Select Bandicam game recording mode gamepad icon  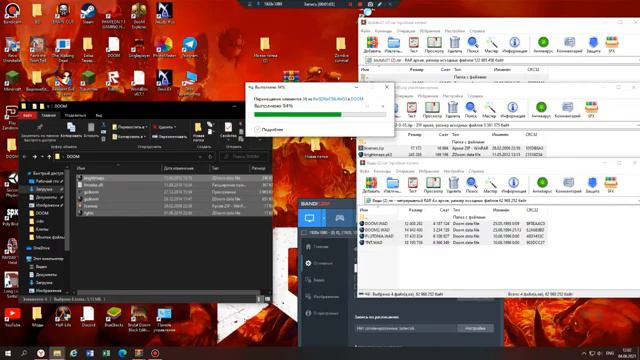[339, 218]
